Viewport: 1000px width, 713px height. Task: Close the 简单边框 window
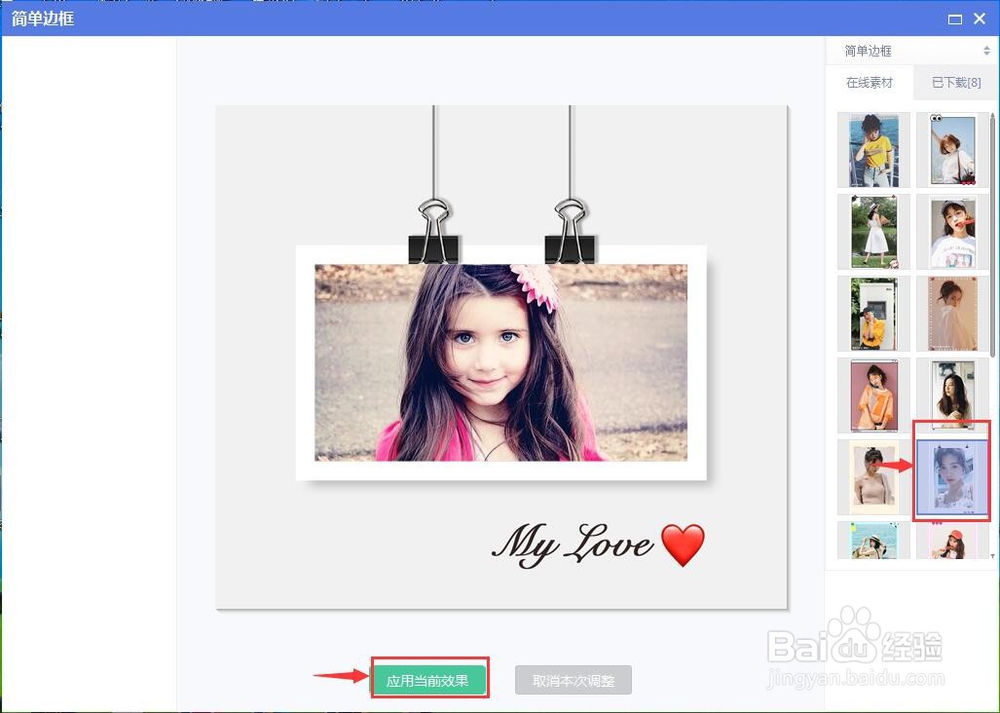point(980,19)
